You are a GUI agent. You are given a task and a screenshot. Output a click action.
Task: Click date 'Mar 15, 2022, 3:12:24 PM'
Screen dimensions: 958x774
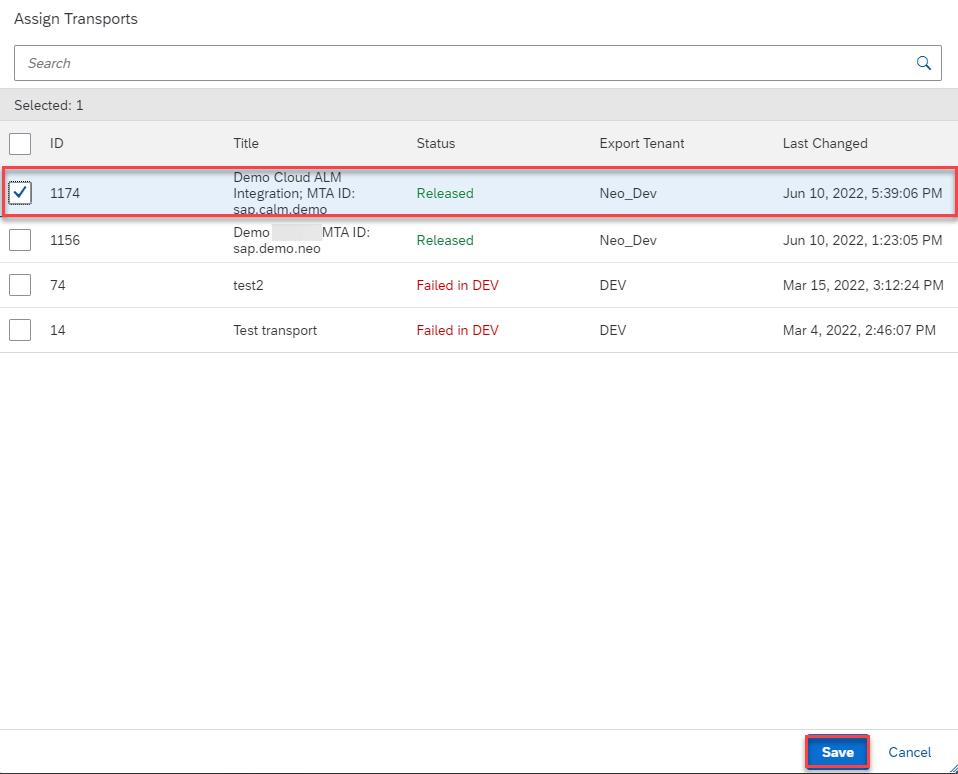tap(863, 285)
